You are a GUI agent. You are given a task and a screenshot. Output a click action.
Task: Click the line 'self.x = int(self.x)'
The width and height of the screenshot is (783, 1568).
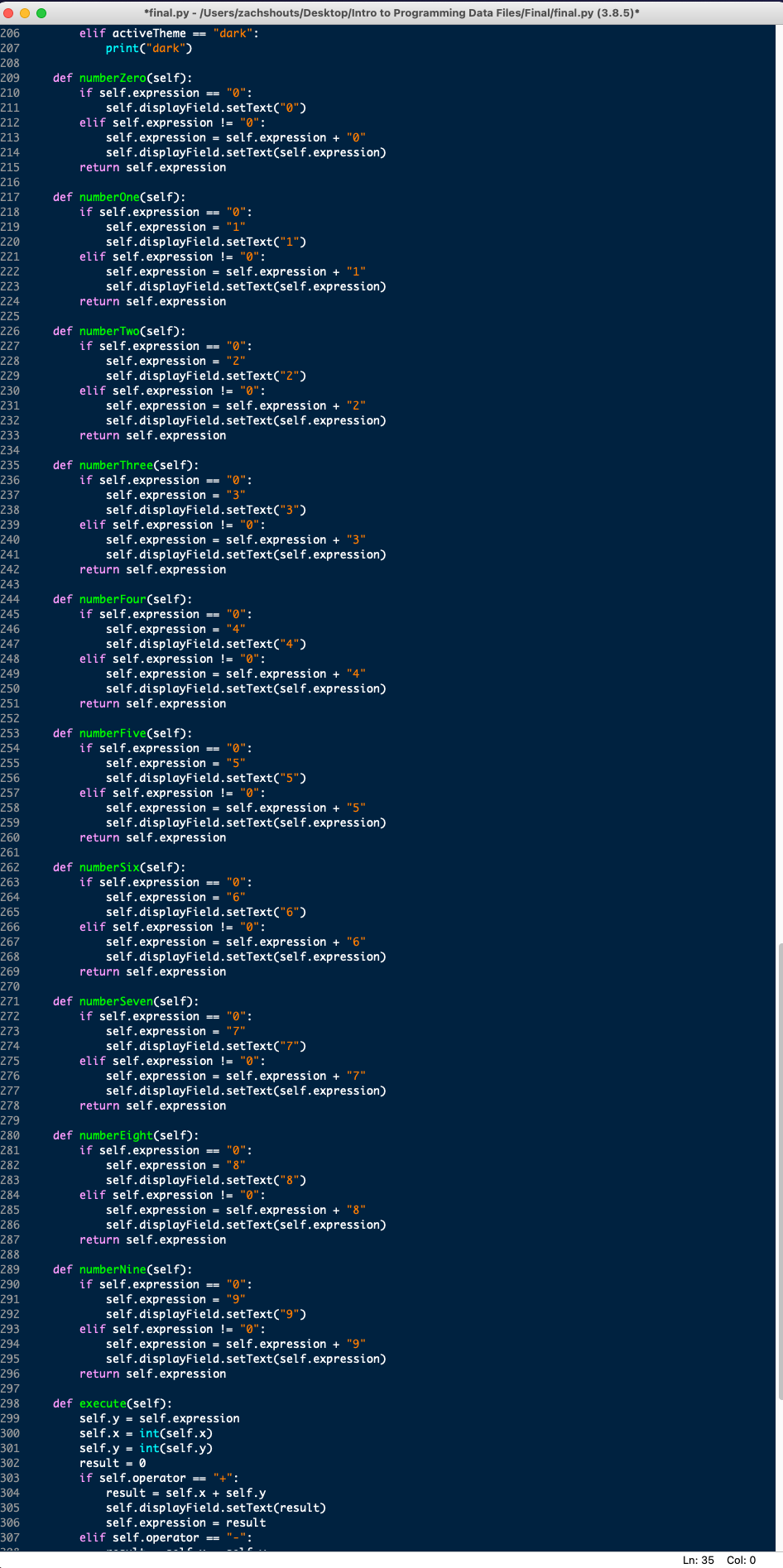tap(147, 1433)
